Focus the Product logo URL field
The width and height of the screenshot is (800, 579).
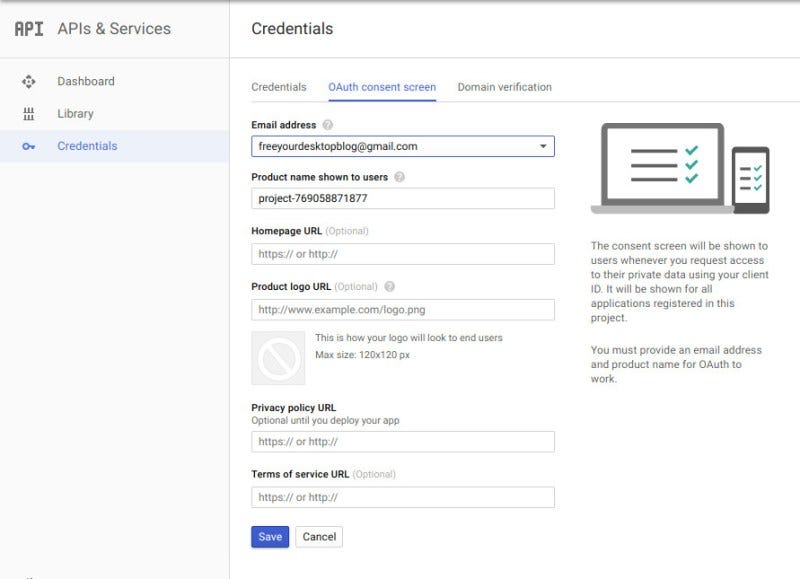tap(403, 310)
